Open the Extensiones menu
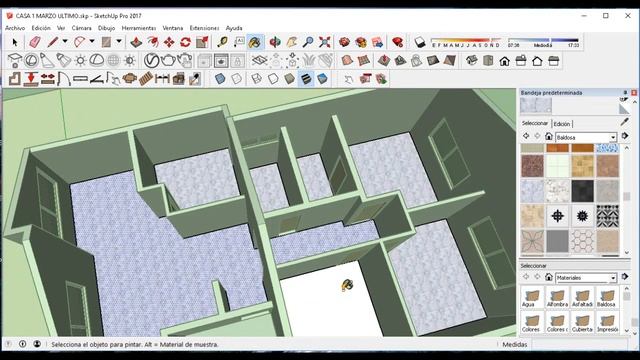Image resolution: width=640 pixels, height=360 pixels. (x=204, y=28)
